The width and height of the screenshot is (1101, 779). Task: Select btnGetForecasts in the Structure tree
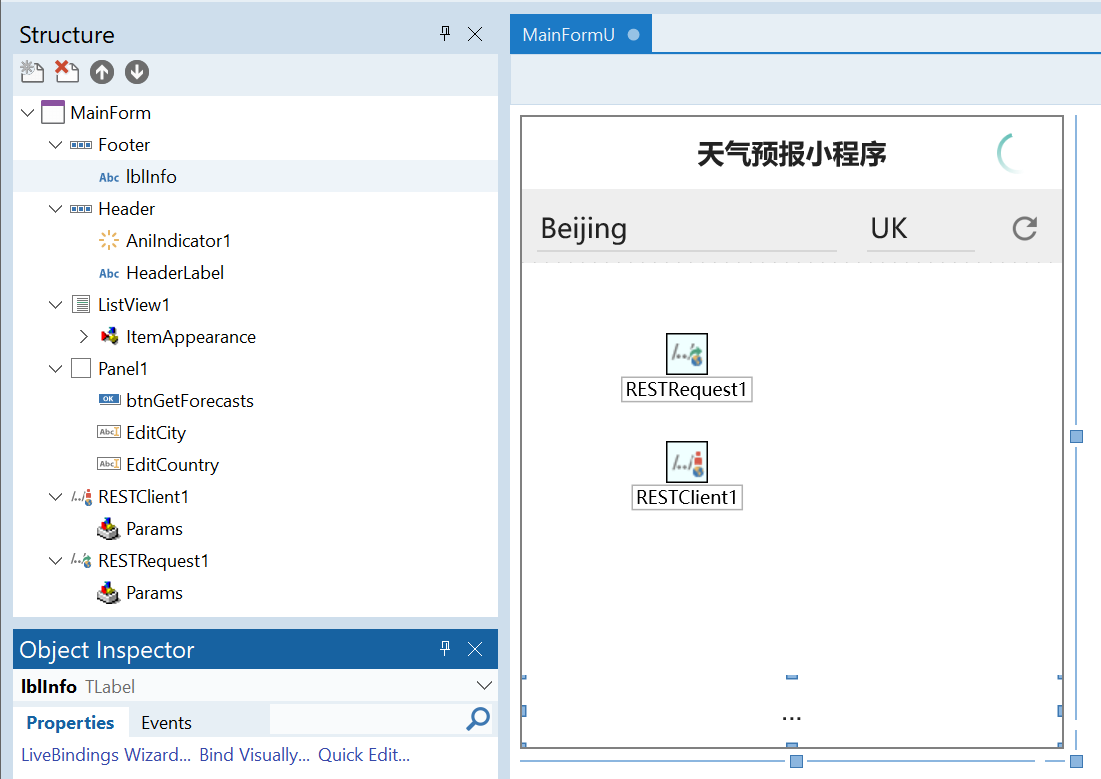click(189, 401)
